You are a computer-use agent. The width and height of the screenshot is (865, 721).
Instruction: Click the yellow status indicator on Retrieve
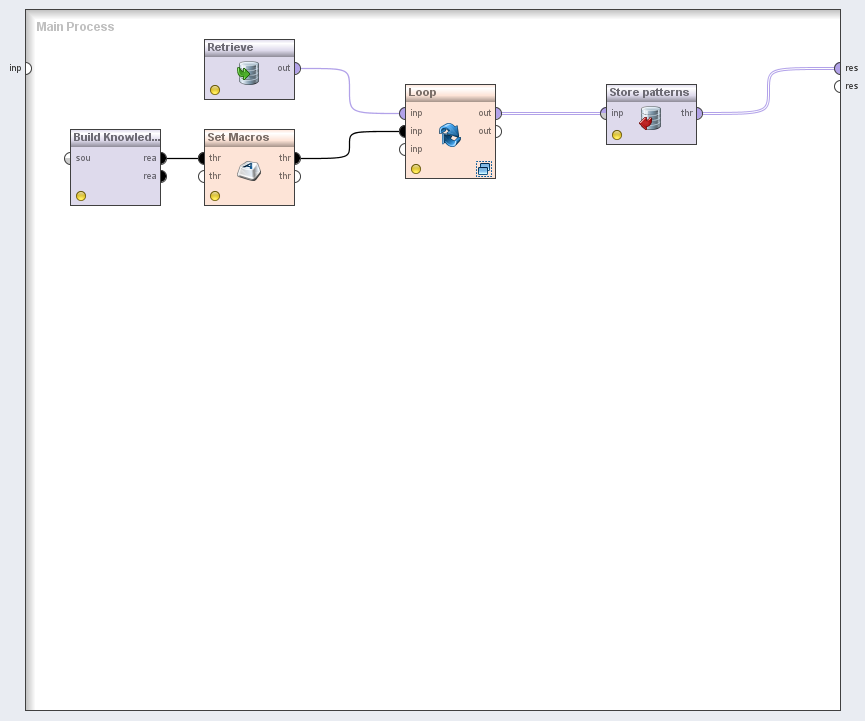click(215, 90)
